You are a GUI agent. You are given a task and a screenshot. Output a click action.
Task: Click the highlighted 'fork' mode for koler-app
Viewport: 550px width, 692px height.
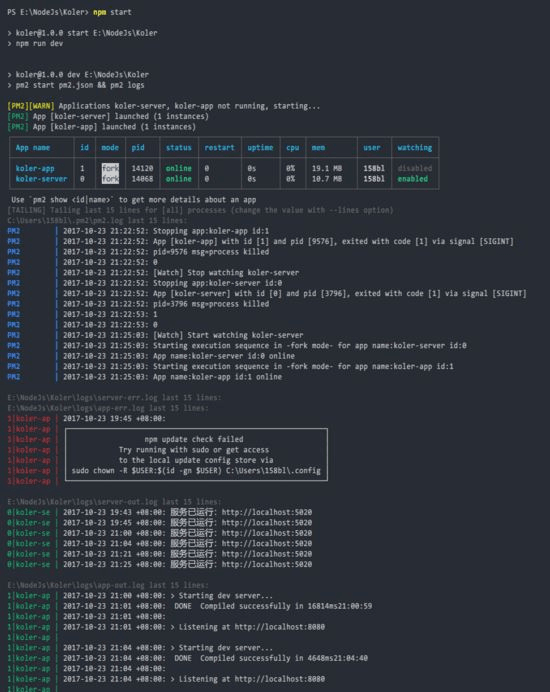110,168
